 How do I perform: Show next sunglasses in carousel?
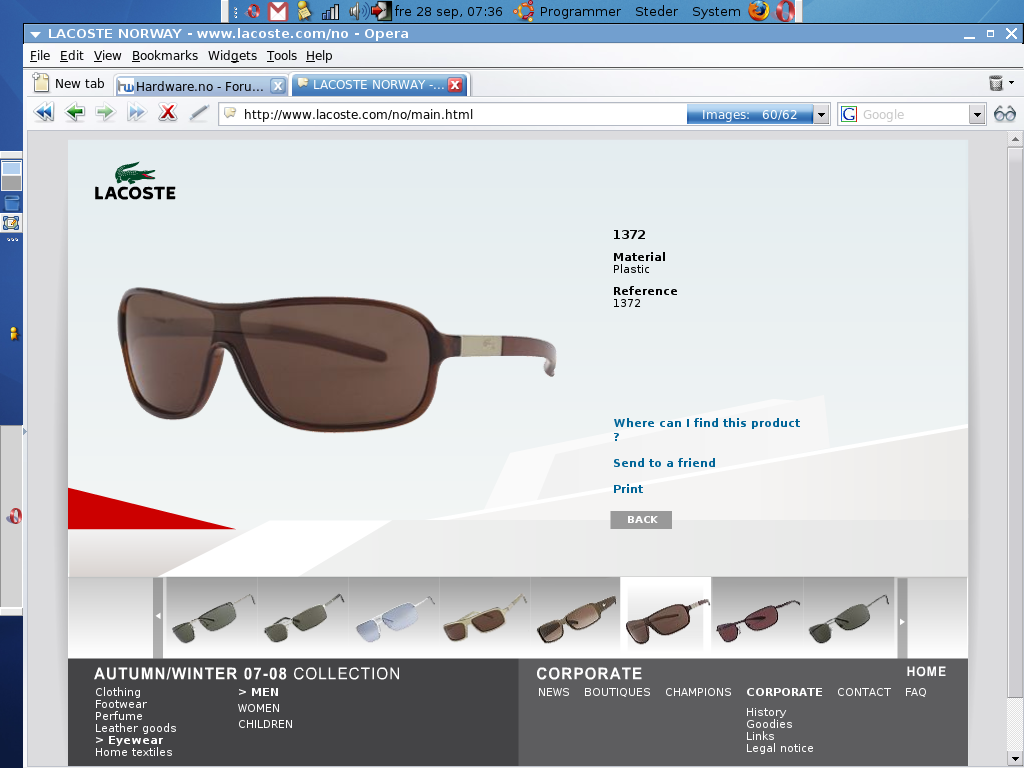[x=902, y=621]
